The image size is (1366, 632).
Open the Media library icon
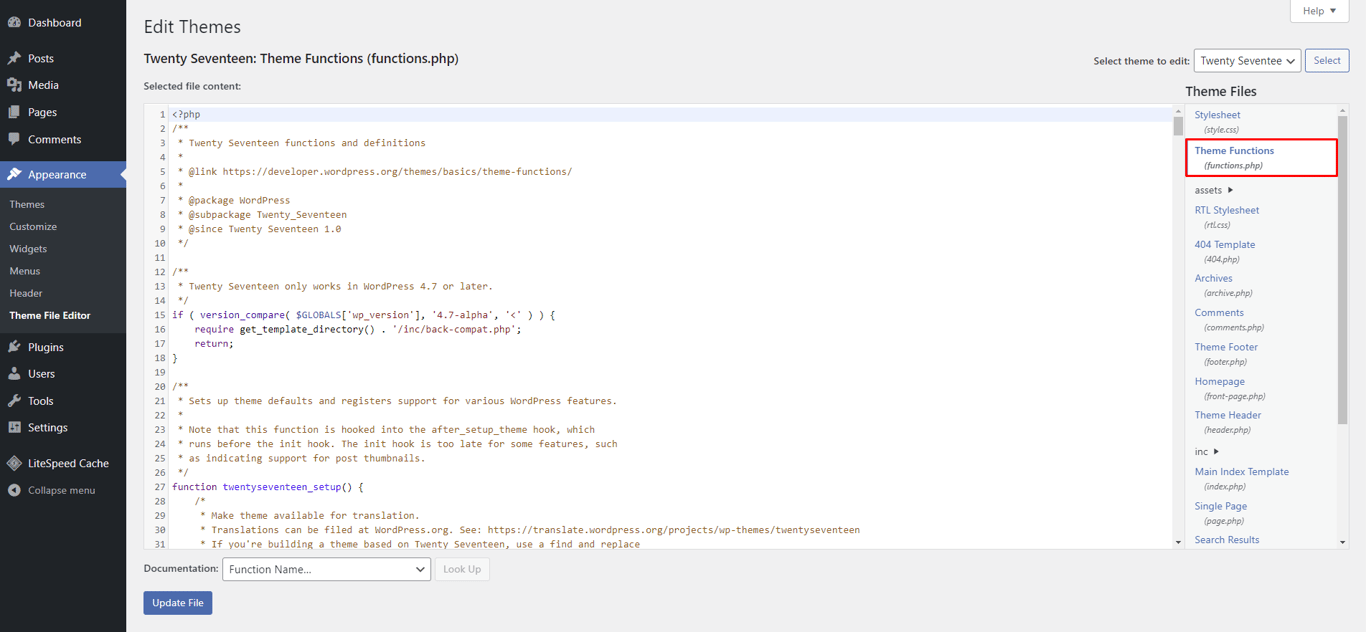click(13, 85)
